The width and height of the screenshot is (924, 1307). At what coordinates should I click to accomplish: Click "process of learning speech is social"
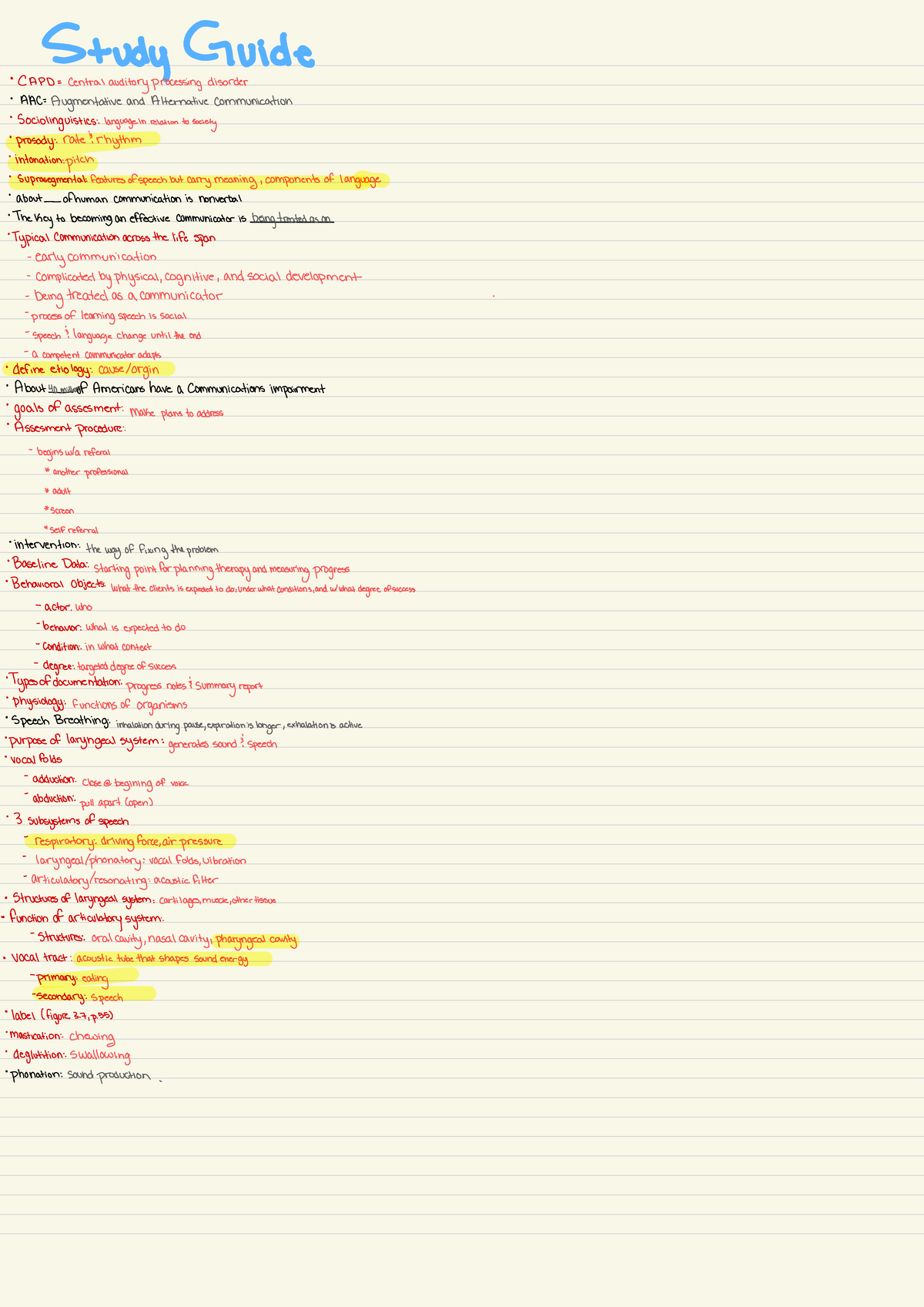[109, 316]
